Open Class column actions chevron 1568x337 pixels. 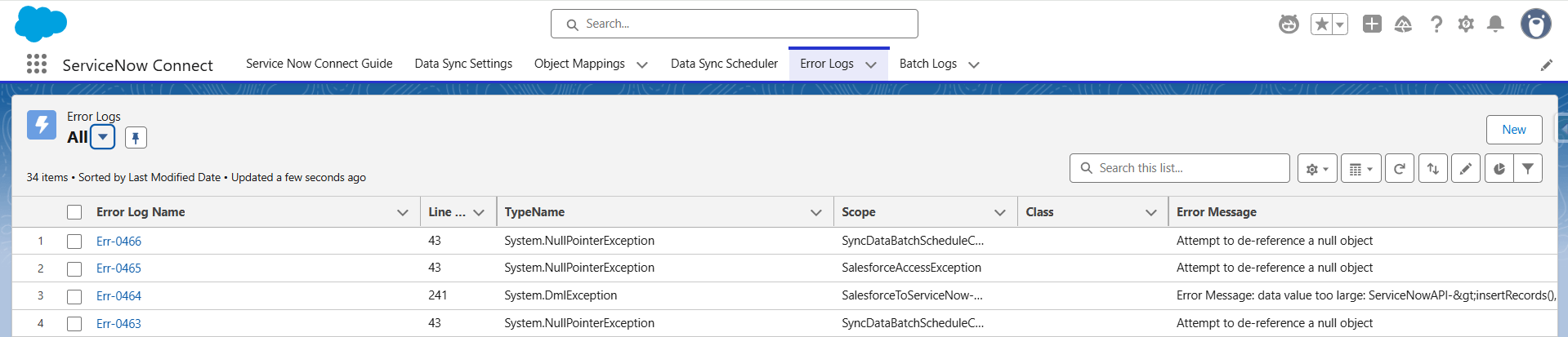(x=1151, y=212)
